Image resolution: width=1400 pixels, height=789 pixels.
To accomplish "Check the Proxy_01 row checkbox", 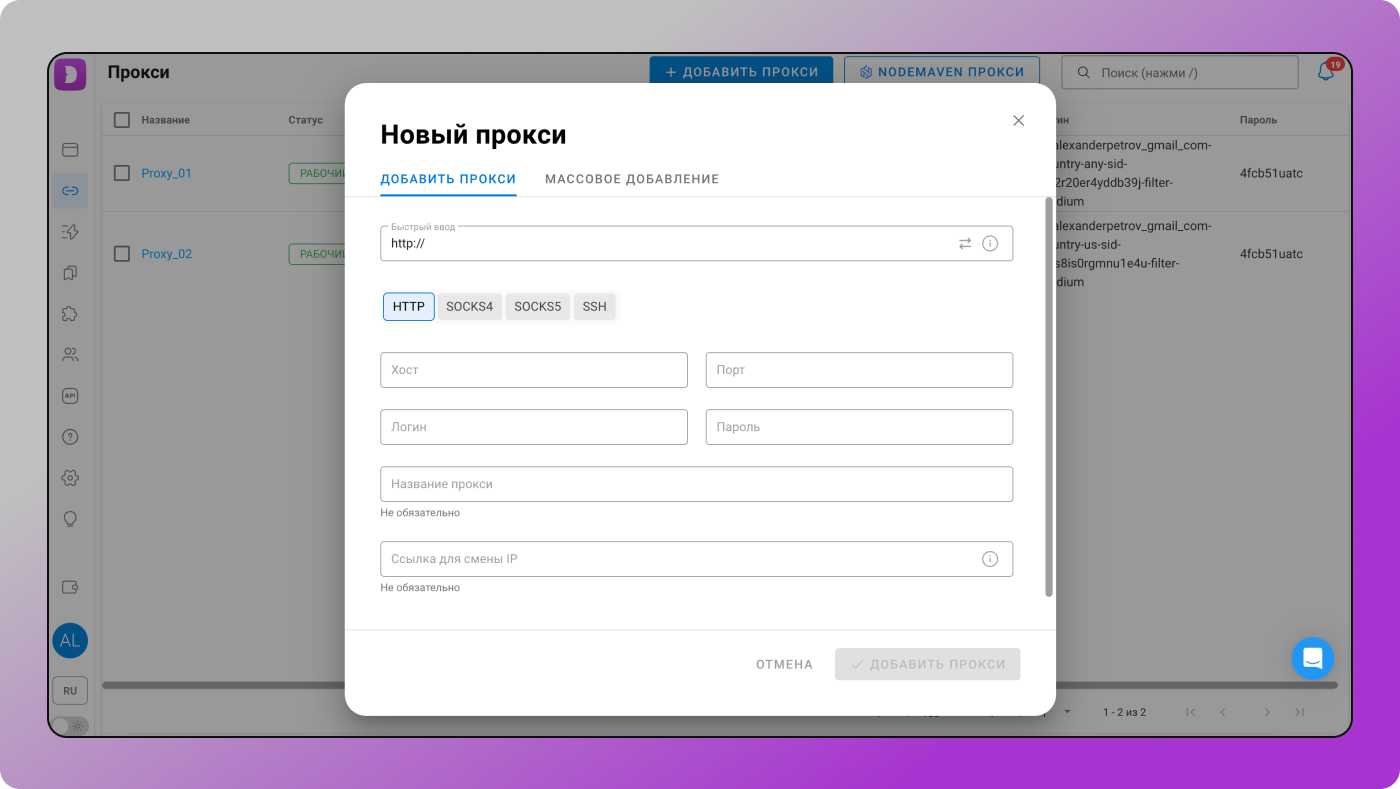I will 121,172.
